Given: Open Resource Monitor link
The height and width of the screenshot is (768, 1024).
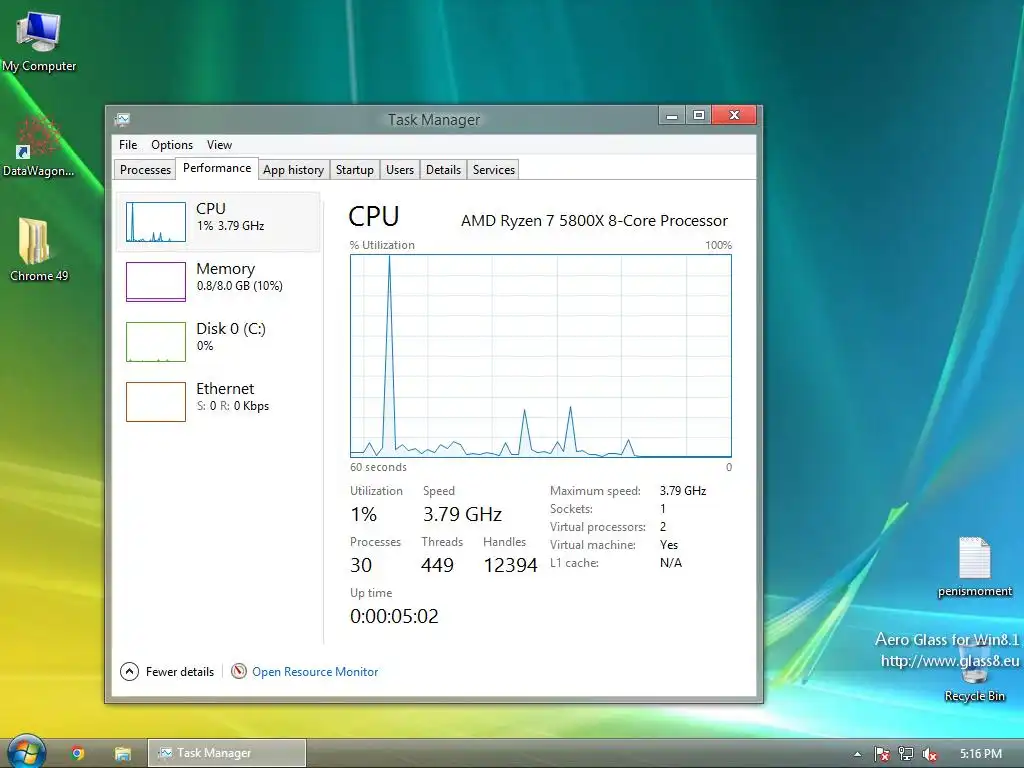Looking at the screenshot, I should pyautogui.click(x=315, y=671).
